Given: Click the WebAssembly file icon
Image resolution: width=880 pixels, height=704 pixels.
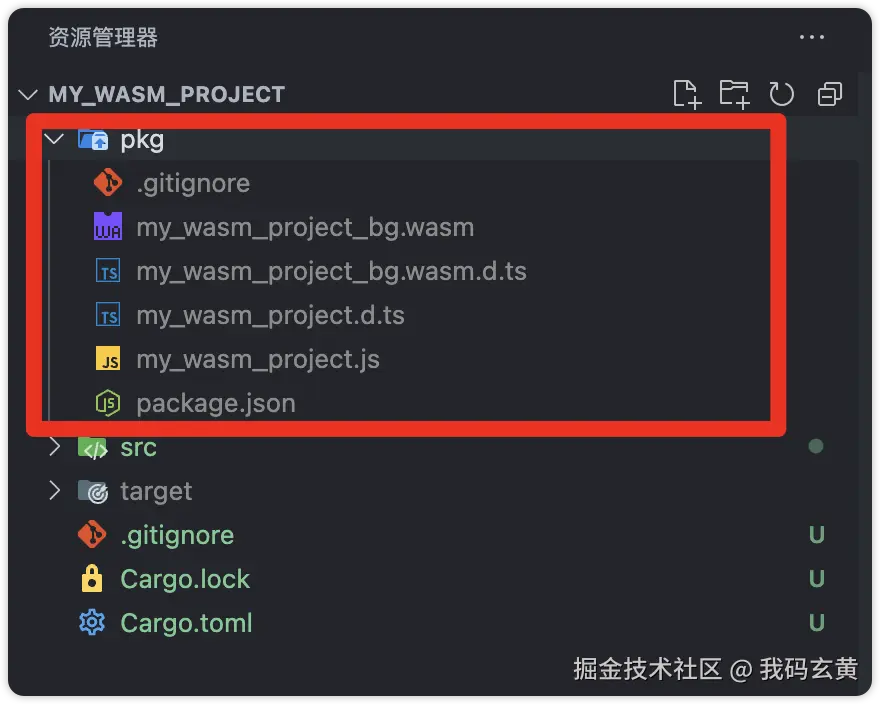Looking at the screenshot, I should pyautogui.click(x=107, y=227).
